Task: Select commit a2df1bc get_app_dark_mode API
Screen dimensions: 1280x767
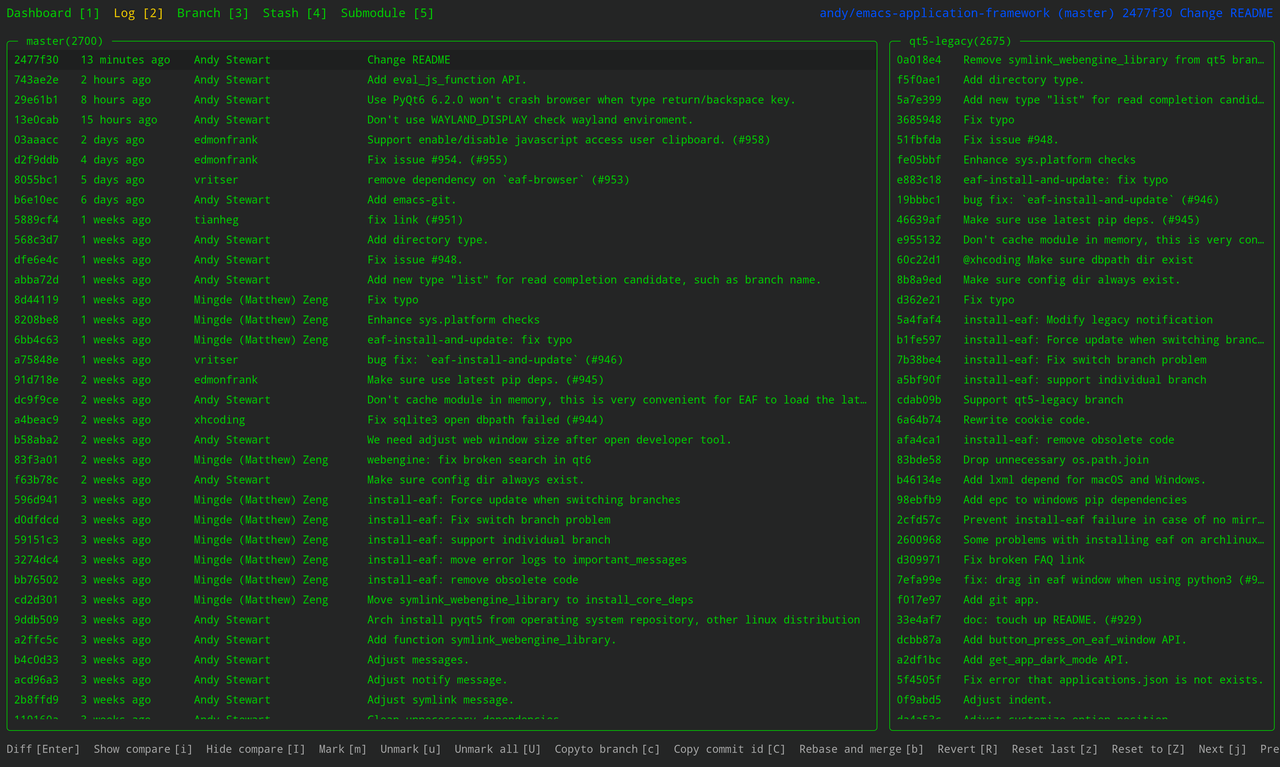Action: pos(1081,660)
